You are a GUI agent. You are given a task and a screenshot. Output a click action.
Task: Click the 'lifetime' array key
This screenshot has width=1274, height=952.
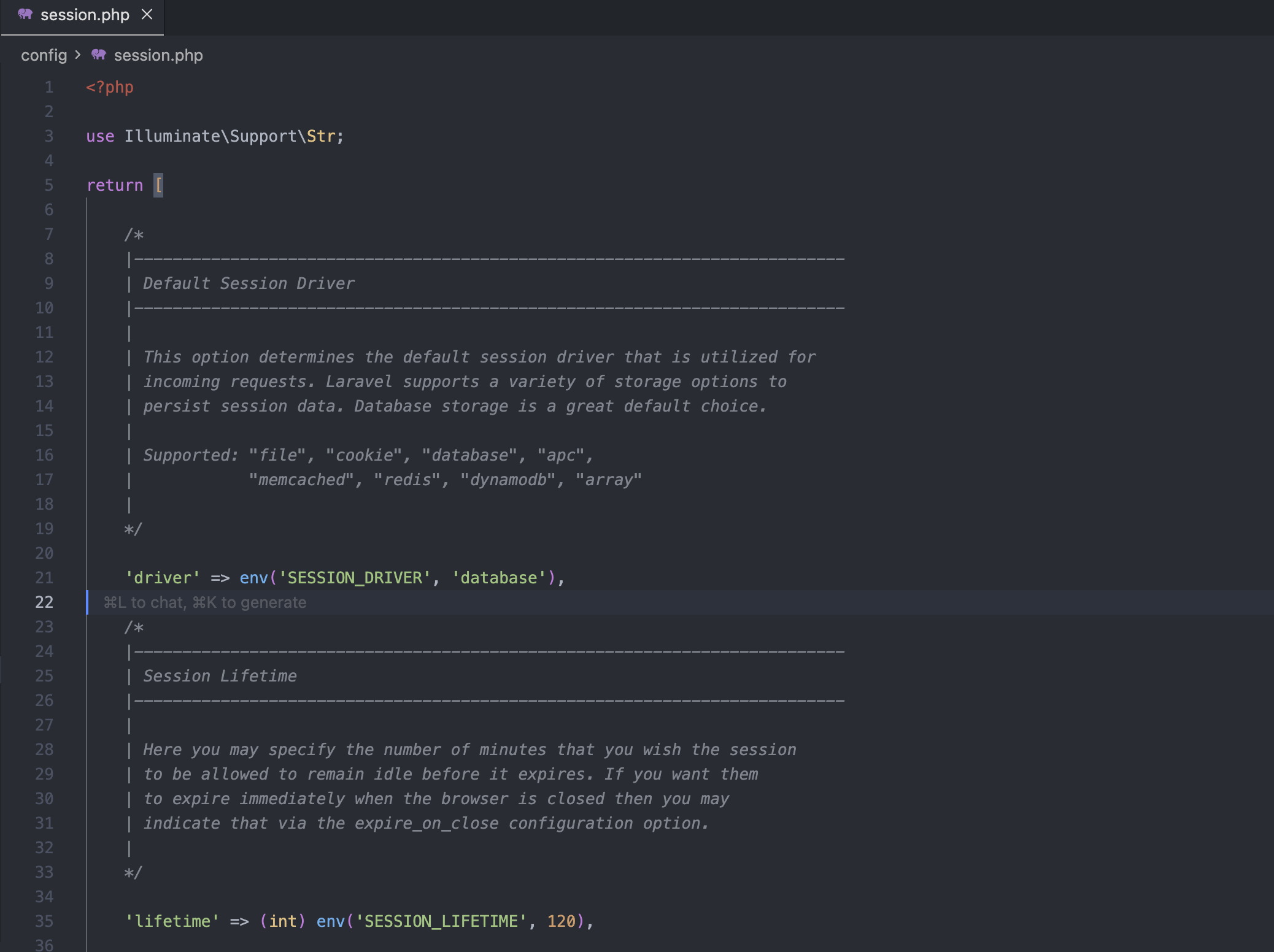[172, 921]
